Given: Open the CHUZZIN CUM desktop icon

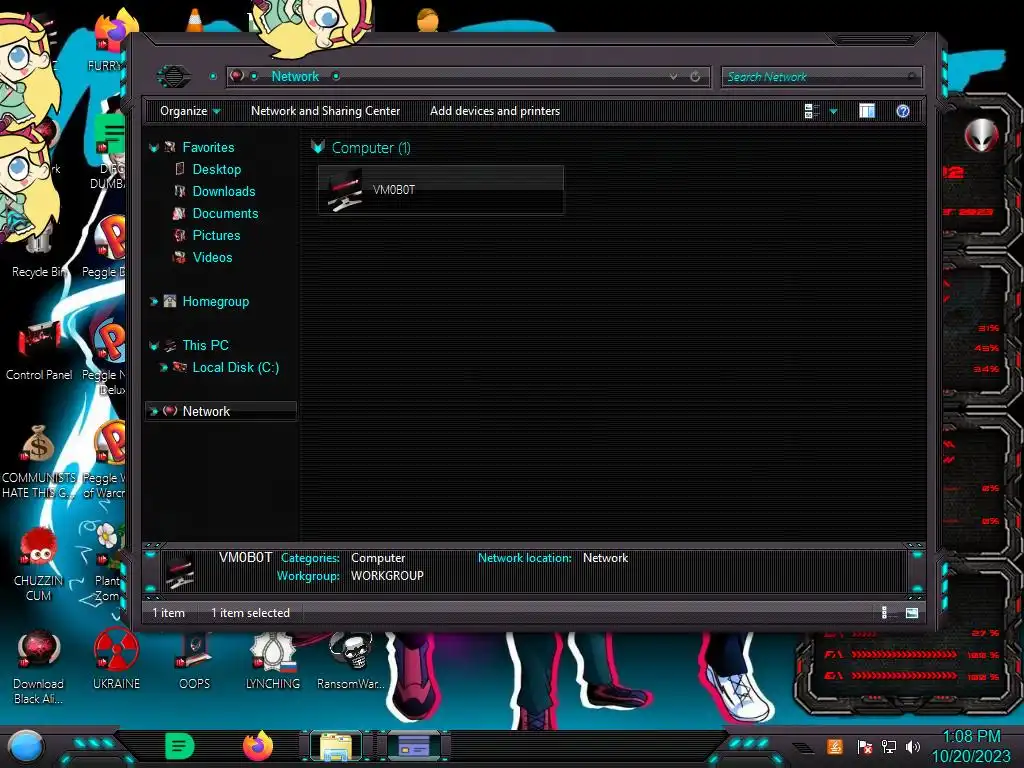Looking at the screenshot, I should [x=39, y=565].
